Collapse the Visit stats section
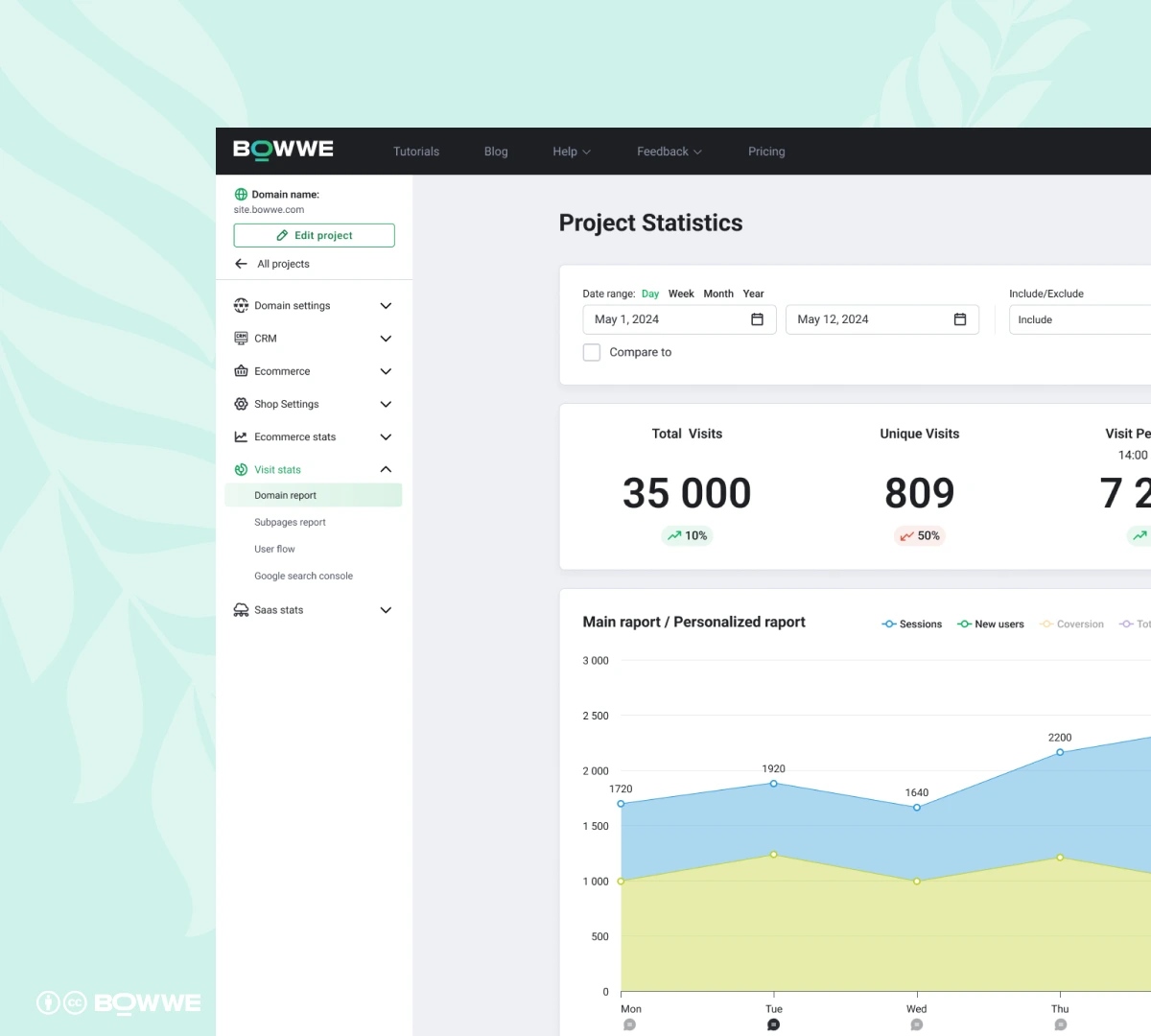This screenshot has height=1036, width=1151. tap(386, 469)
